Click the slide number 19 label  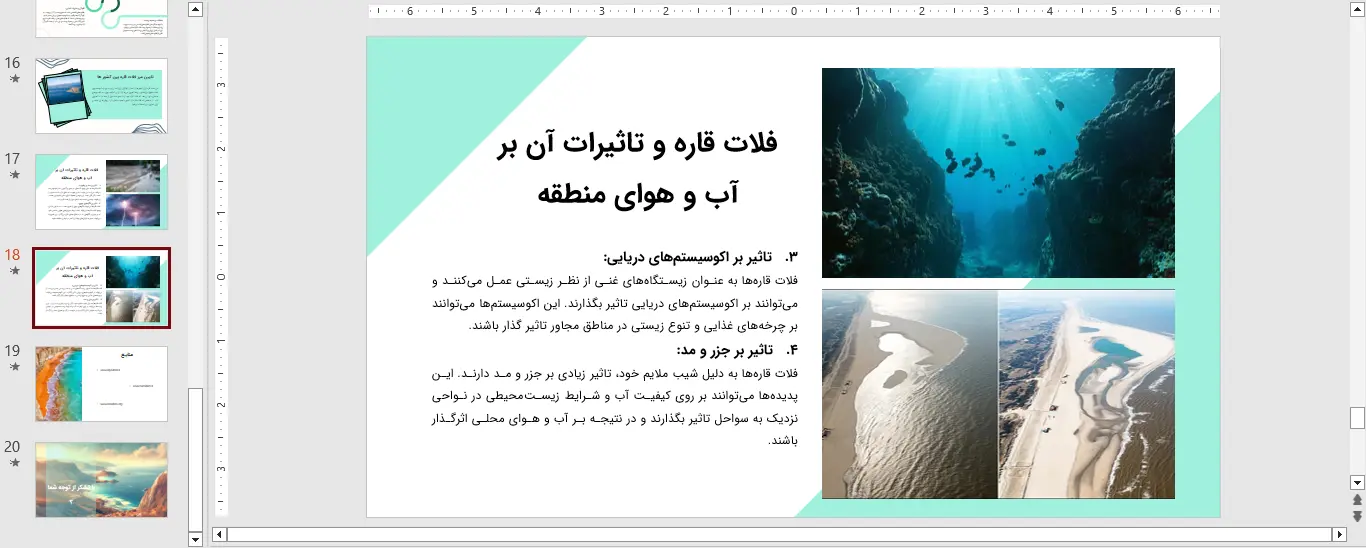coord(12,350)
